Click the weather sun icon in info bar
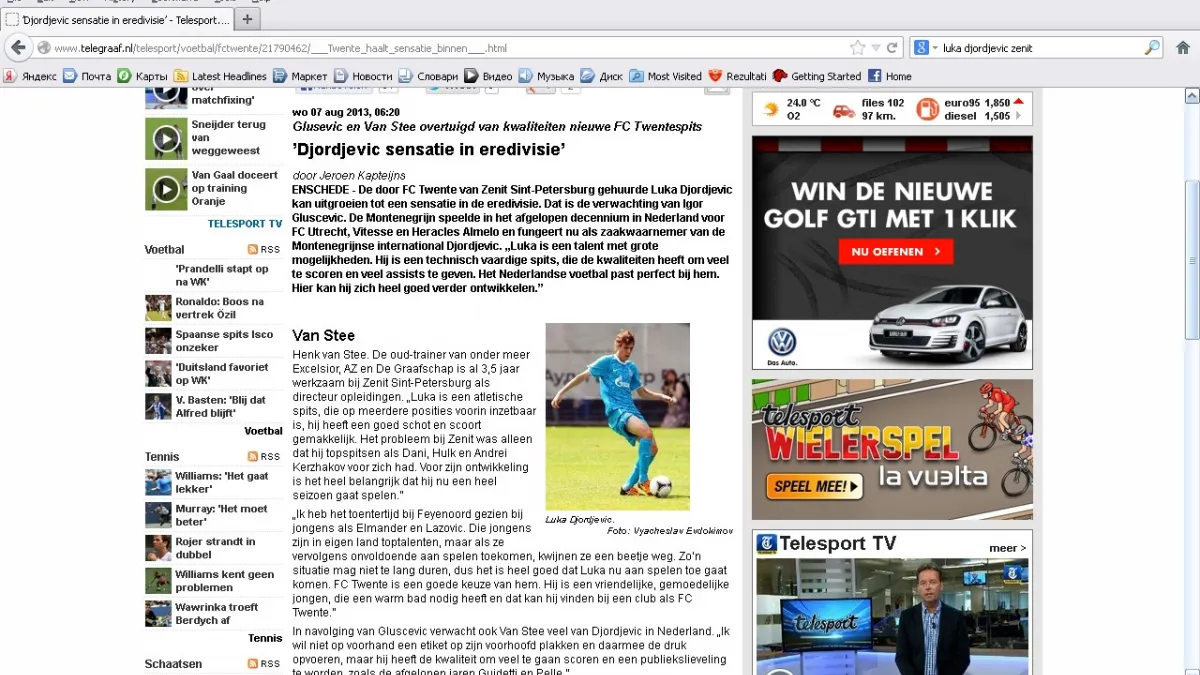Image resolution: width=1200 pixels, height=675 pixels. 770,109
